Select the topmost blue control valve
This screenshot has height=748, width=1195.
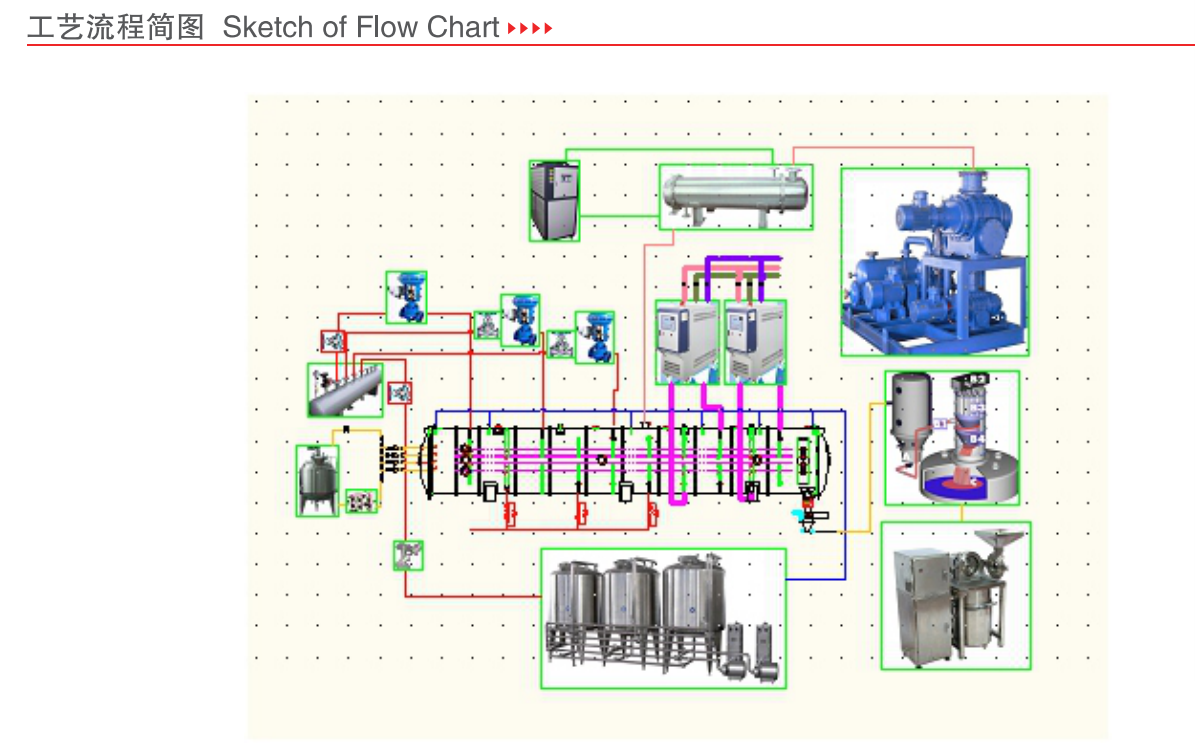(x=406, y=297)
